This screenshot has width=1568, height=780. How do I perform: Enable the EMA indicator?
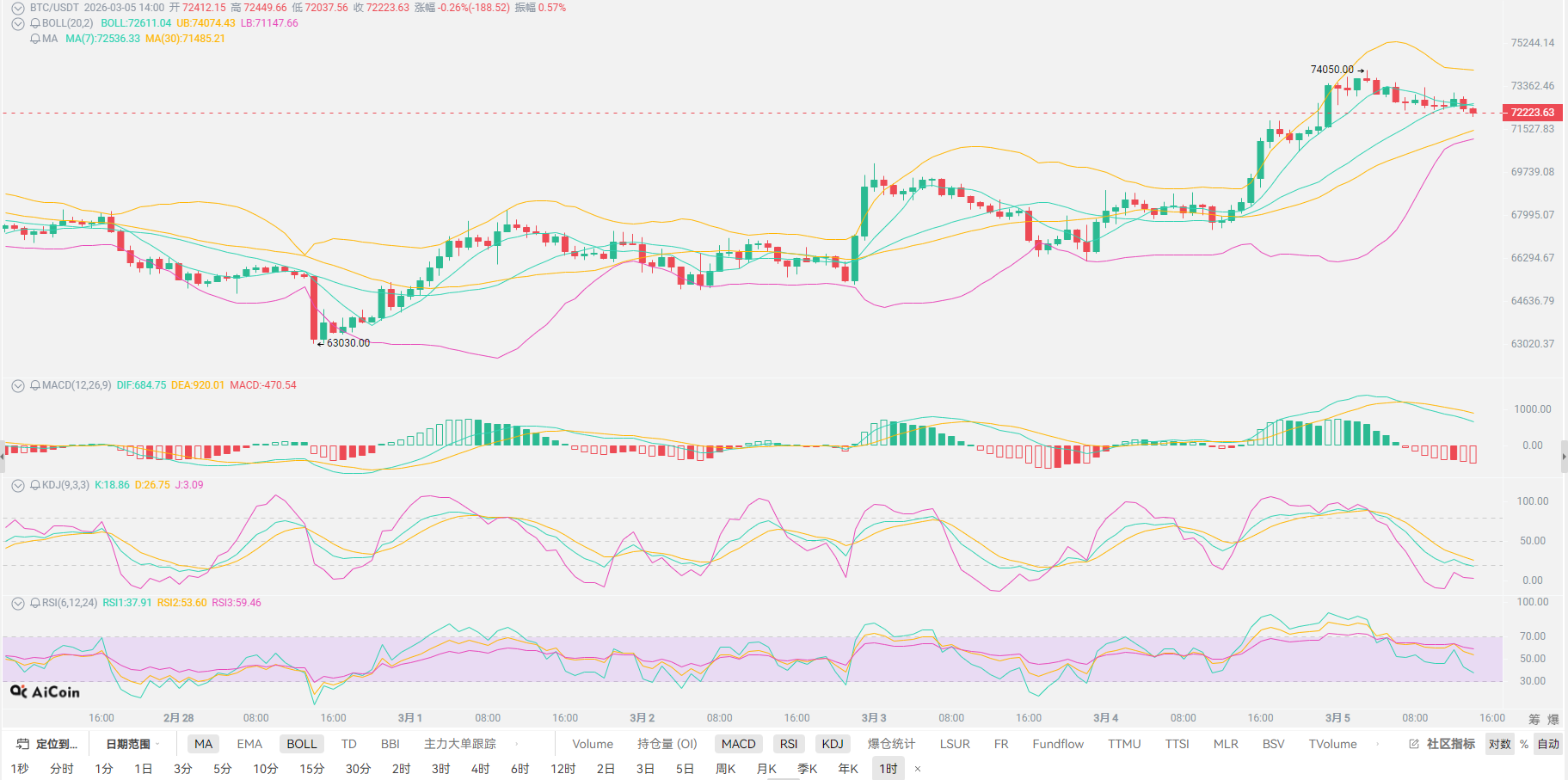(x=249, y=744)
